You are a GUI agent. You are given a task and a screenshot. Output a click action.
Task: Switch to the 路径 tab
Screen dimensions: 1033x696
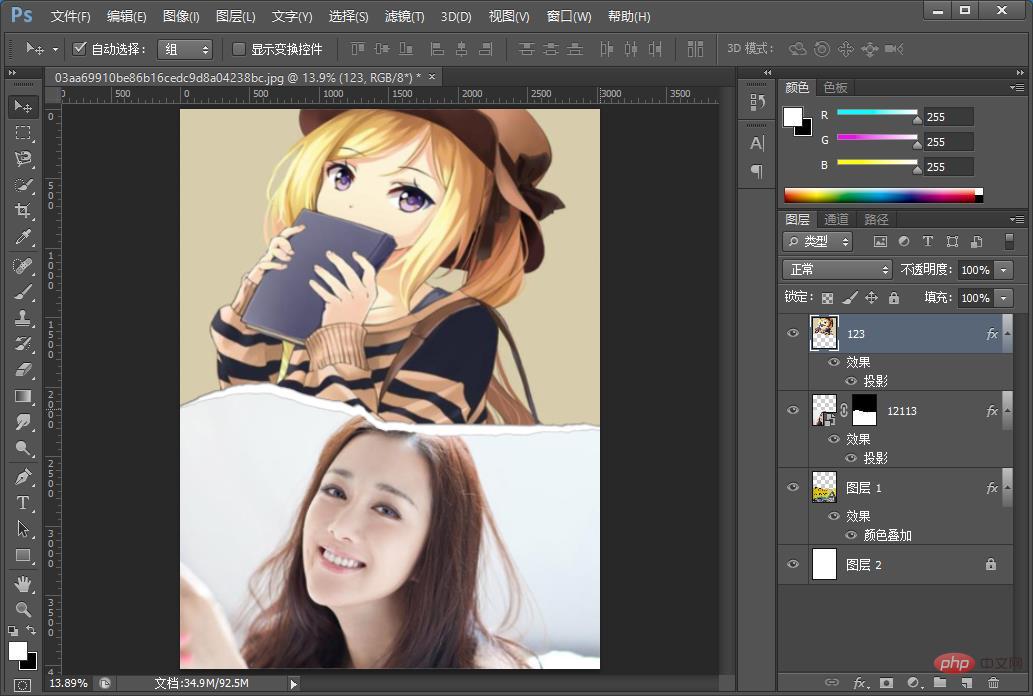pyautogui.click(x=876, y=219)
